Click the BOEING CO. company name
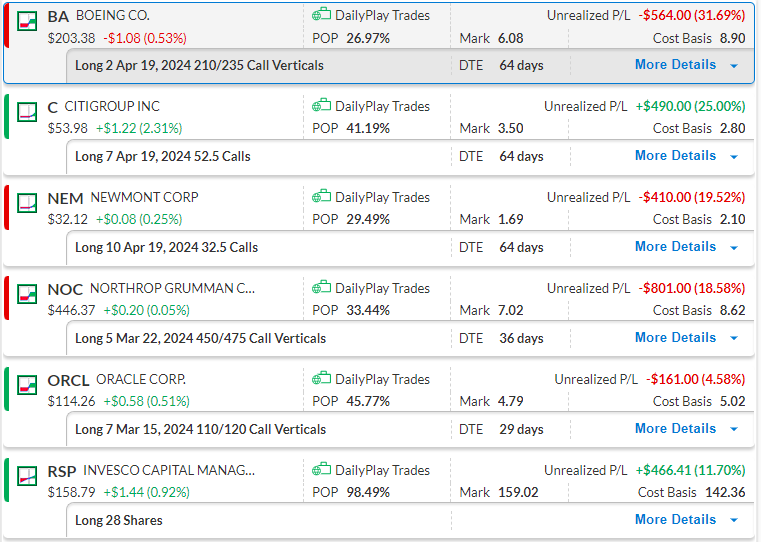This screenshot has height=542, width=761. coord(113,16)
